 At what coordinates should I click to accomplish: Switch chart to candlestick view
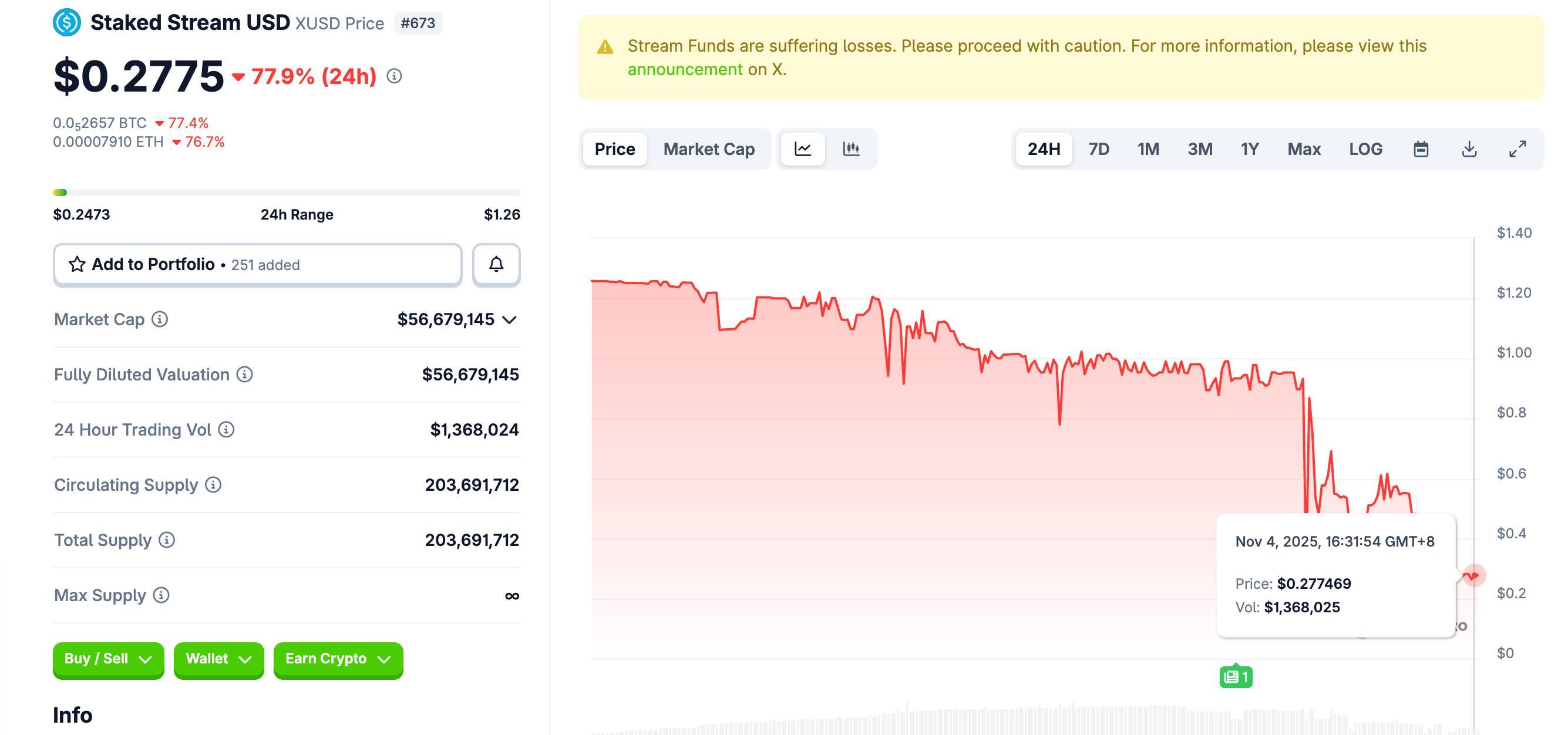click(851, 149)
